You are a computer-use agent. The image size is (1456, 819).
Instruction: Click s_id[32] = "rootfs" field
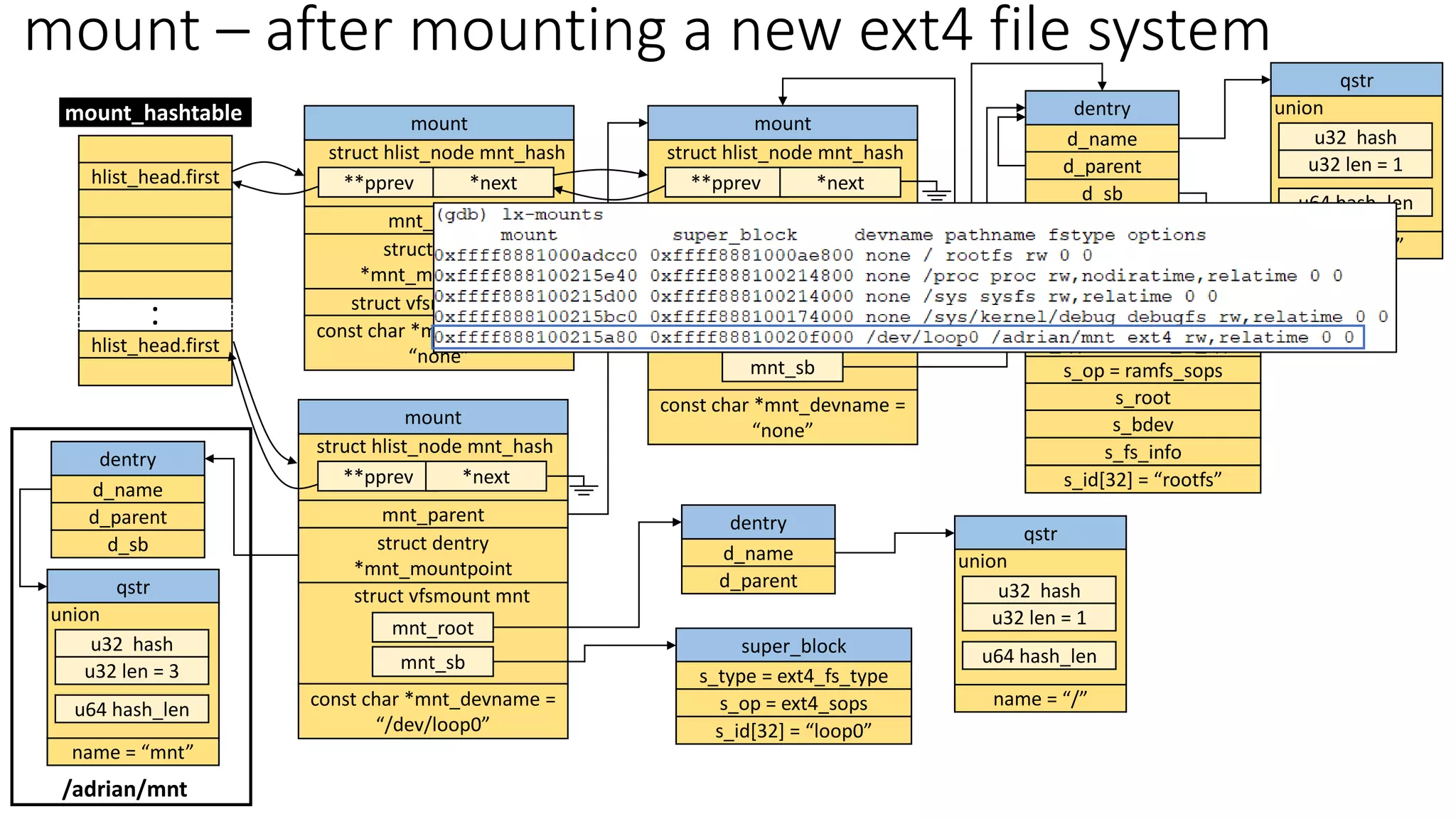coord(1142,480)
